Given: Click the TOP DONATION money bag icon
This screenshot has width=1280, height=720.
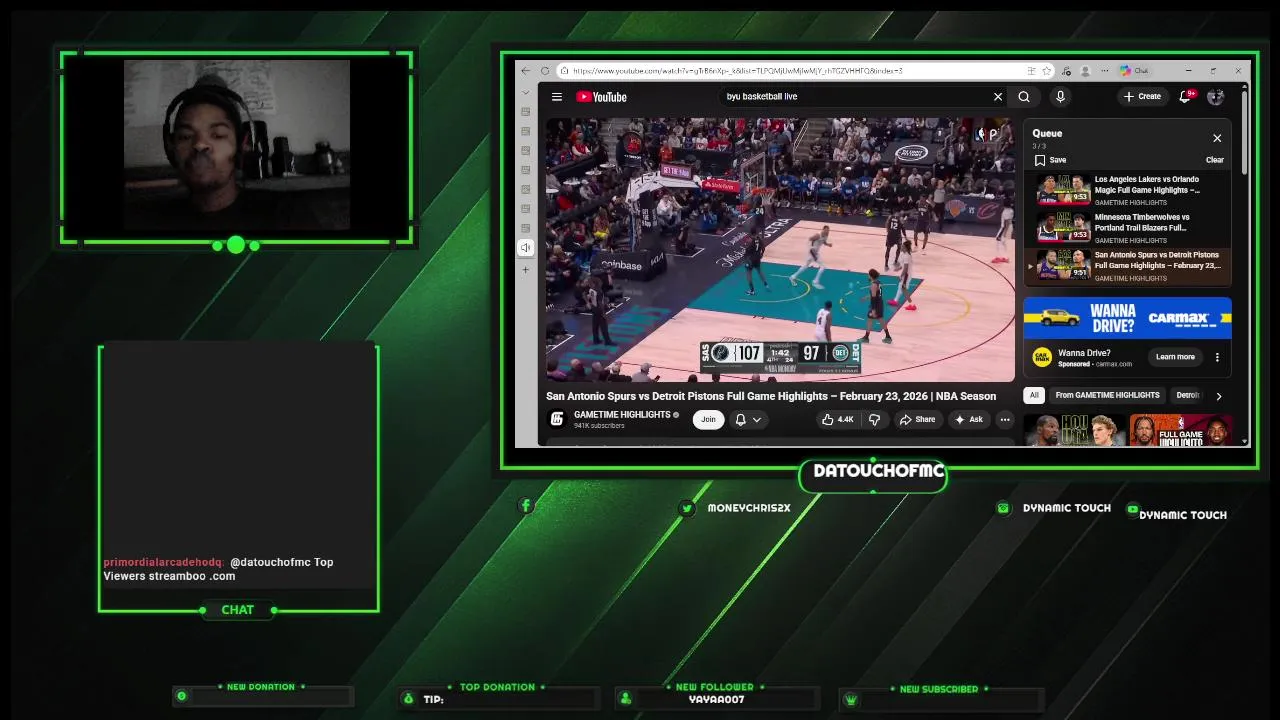Looking at the screenshot, I should 408,699.
